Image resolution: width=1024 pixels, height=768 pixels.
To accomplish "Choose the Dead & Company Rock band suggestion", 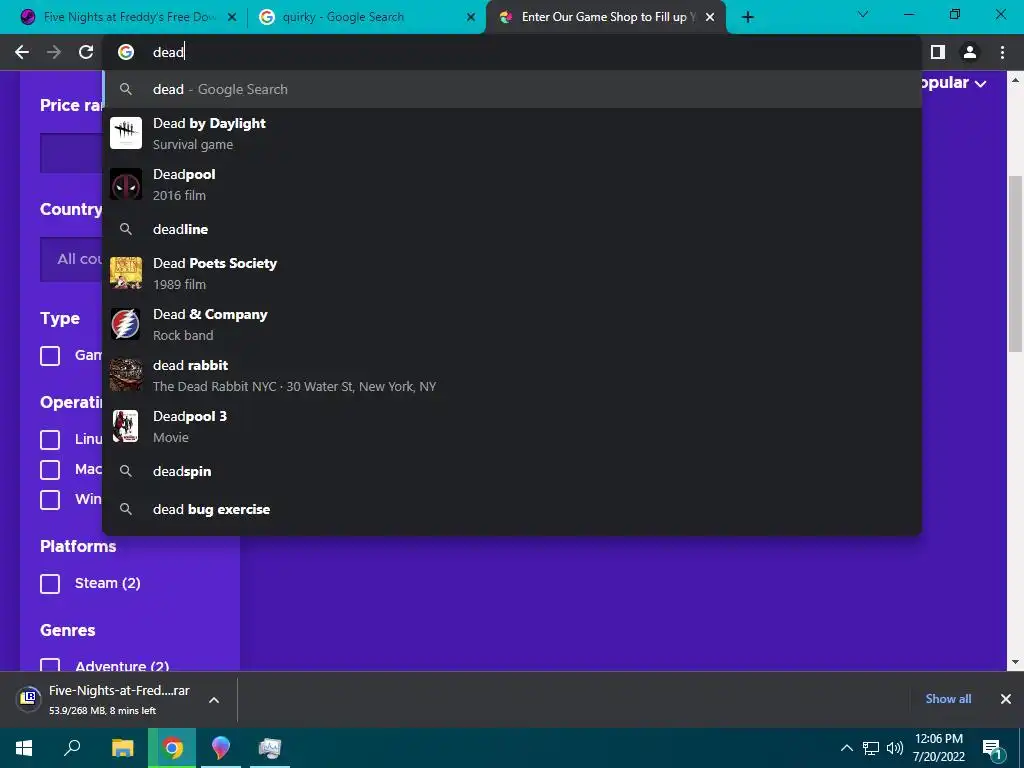I will [512, 324].
